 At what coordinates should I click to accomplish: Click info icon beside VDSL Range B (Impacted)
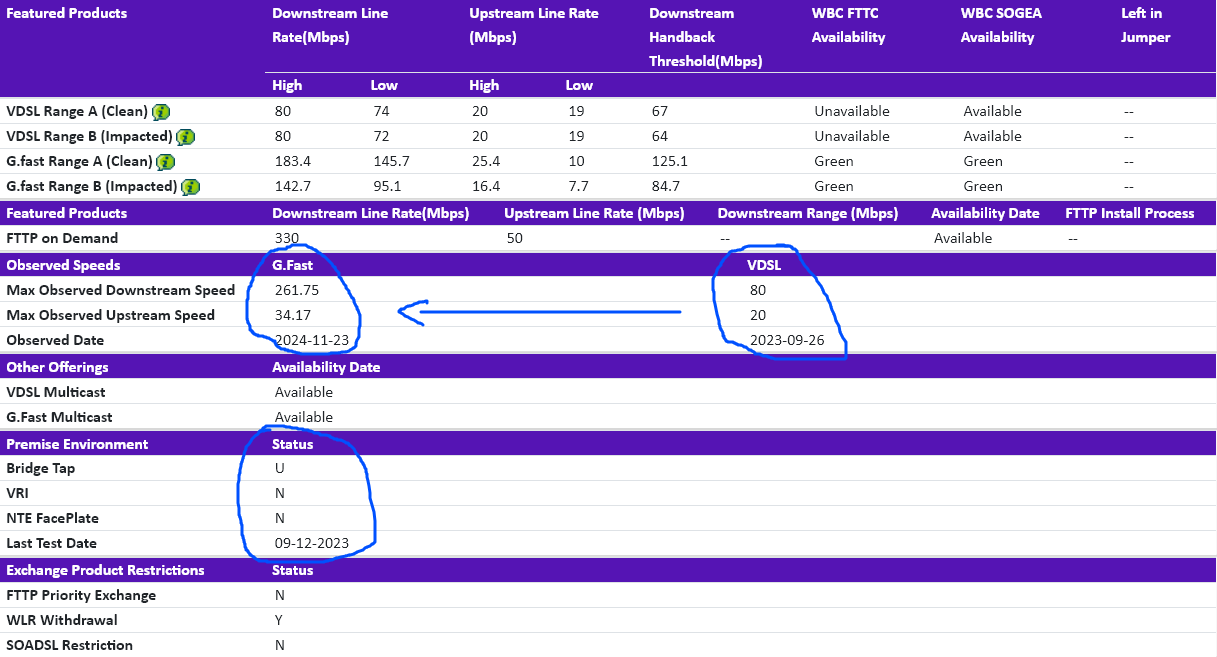185,137
